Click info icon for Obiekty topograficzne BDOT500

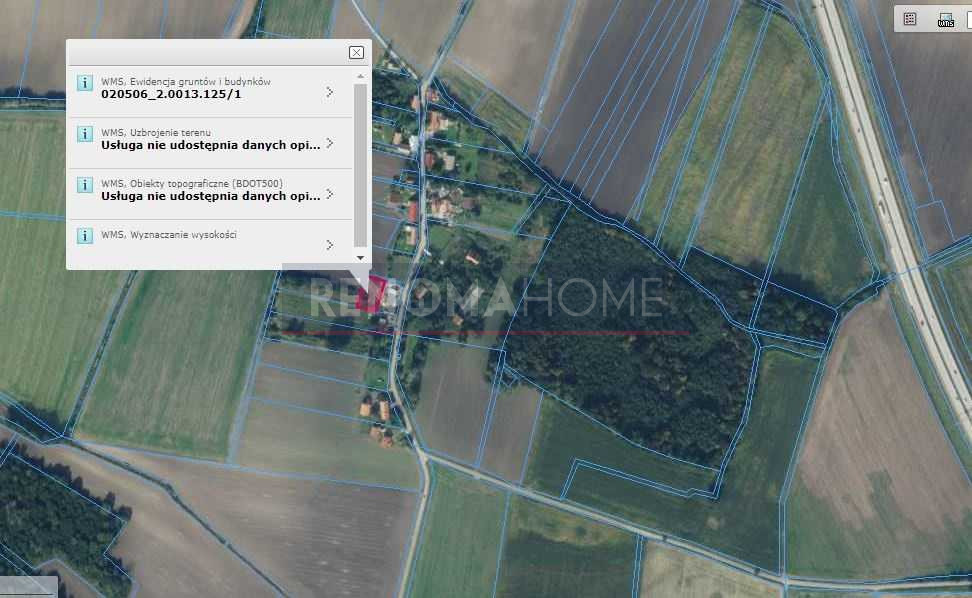[x=85, y=185]
